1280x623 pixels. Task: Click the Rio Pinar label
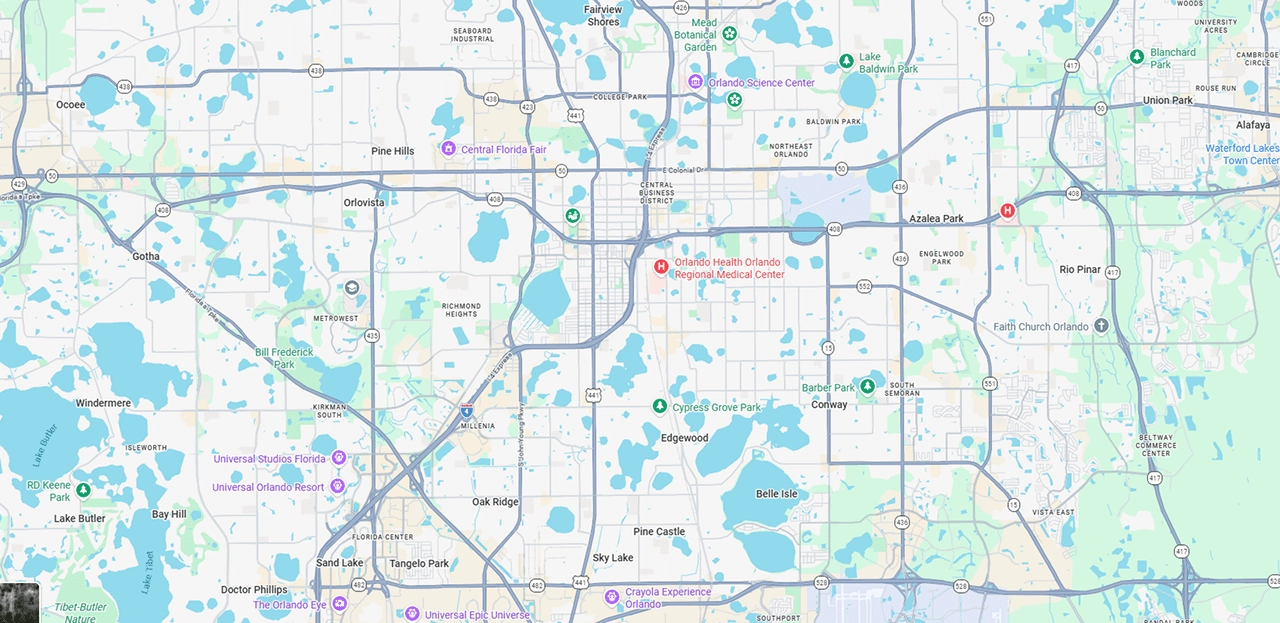(1080, 270)
